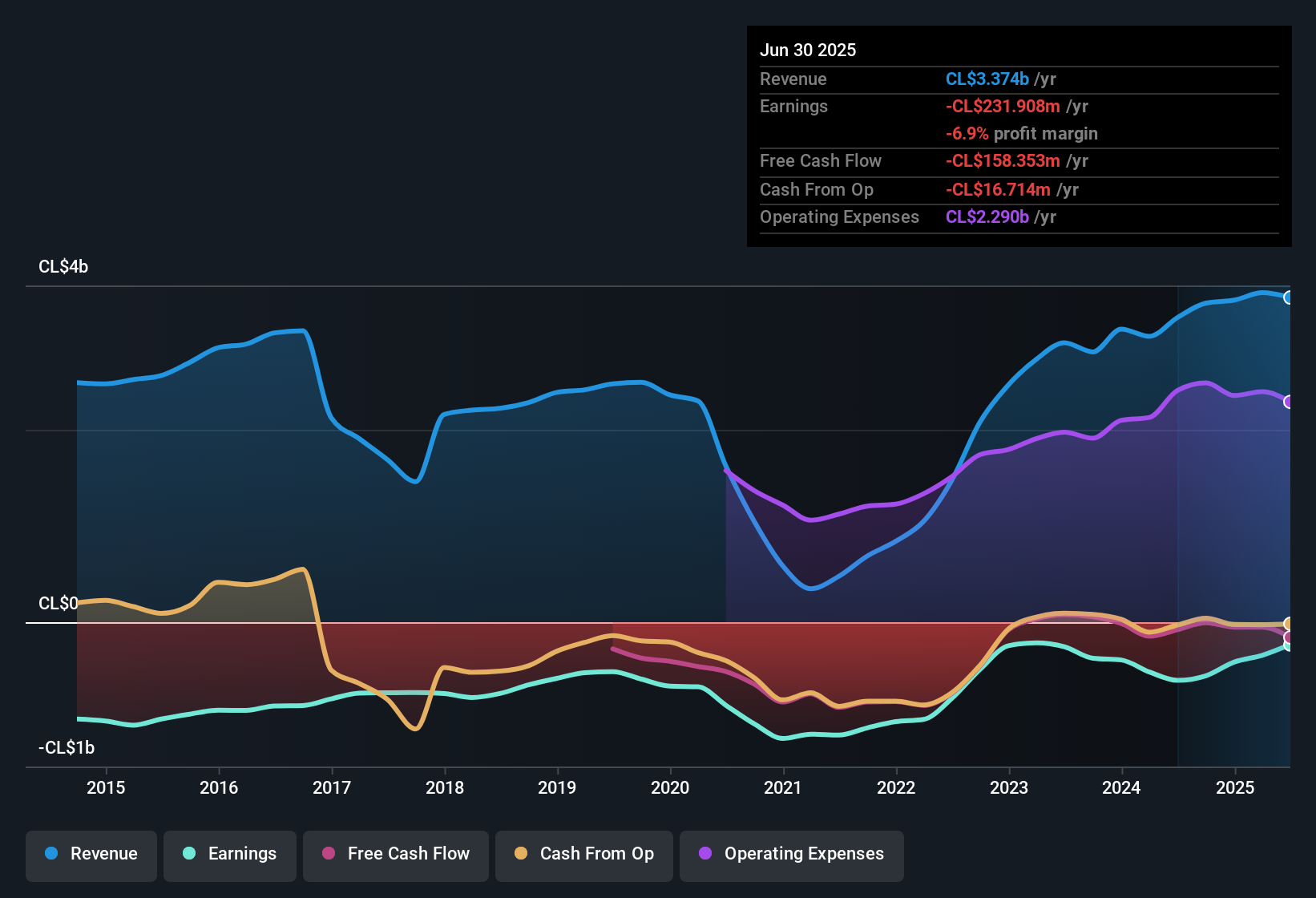Hide the Earnings series via legend

point(230,854)
